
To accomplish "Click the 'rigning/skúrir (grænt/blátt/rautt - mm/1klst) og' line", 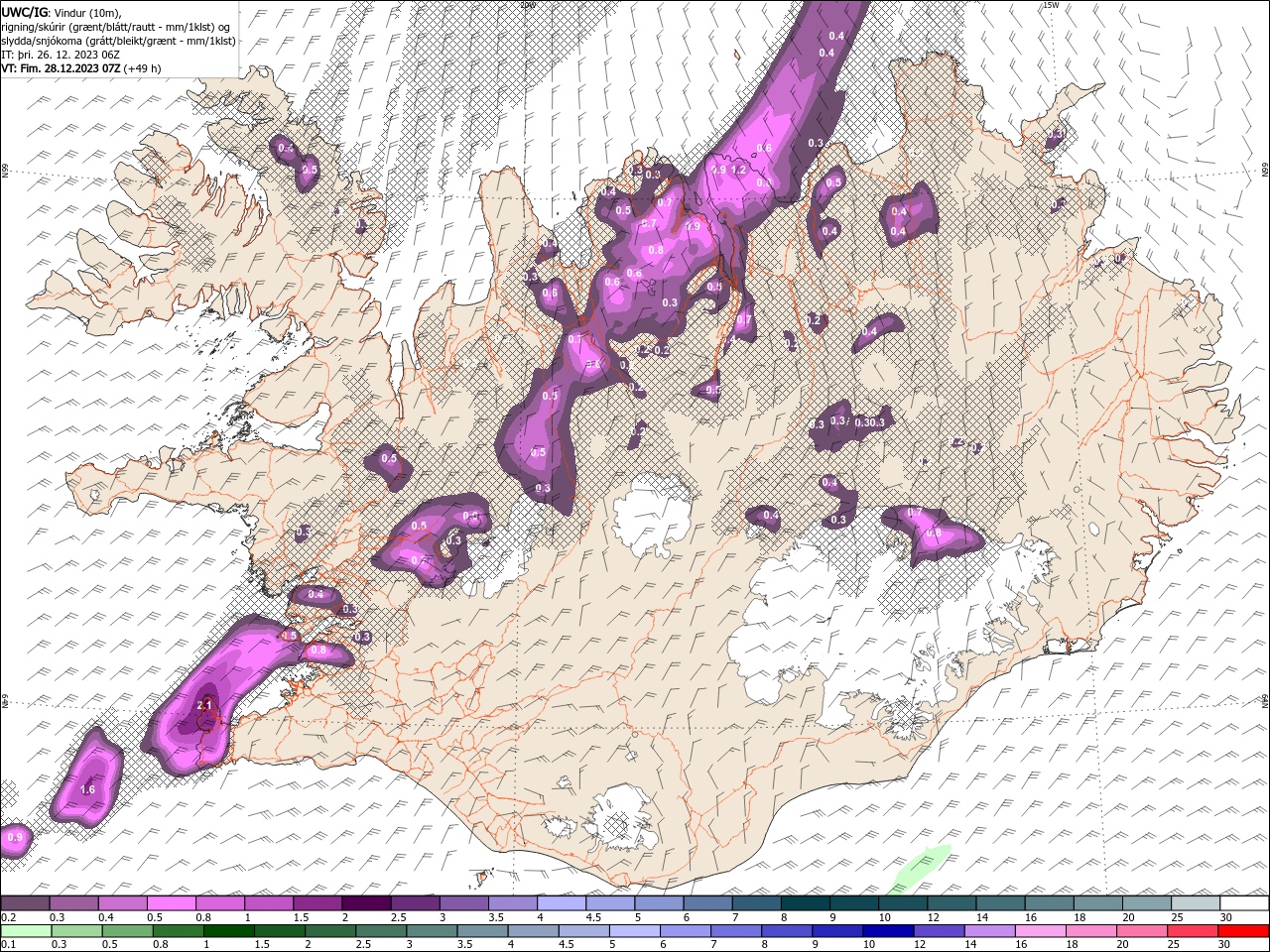I will [x=116, y=27].
